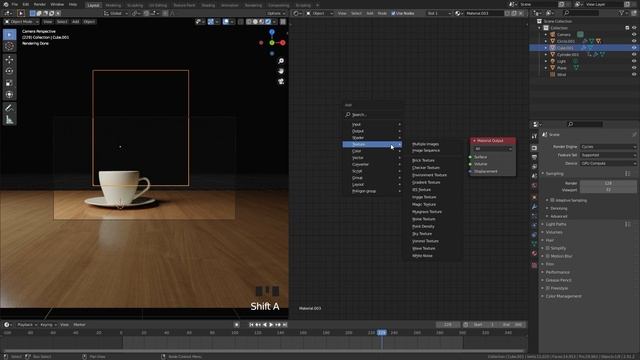The width and height of the screenshot is (640, 360).
Task: Open the Device dropdown
Action: tap(608, 163)
